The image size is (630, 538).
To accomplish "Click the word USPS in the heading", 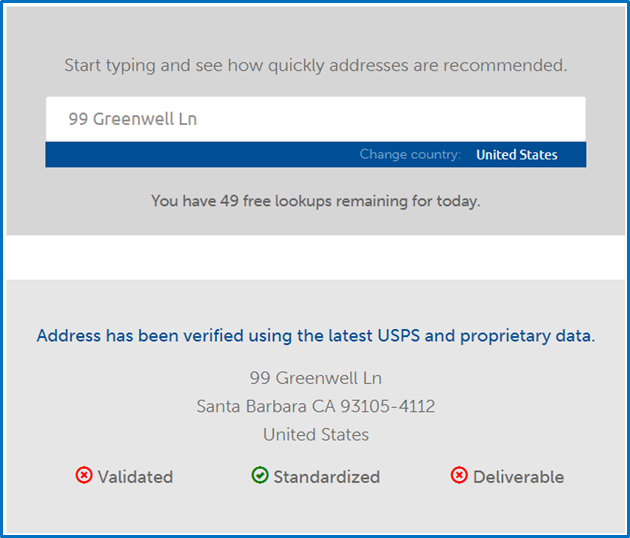I will [x=399, y=335].
